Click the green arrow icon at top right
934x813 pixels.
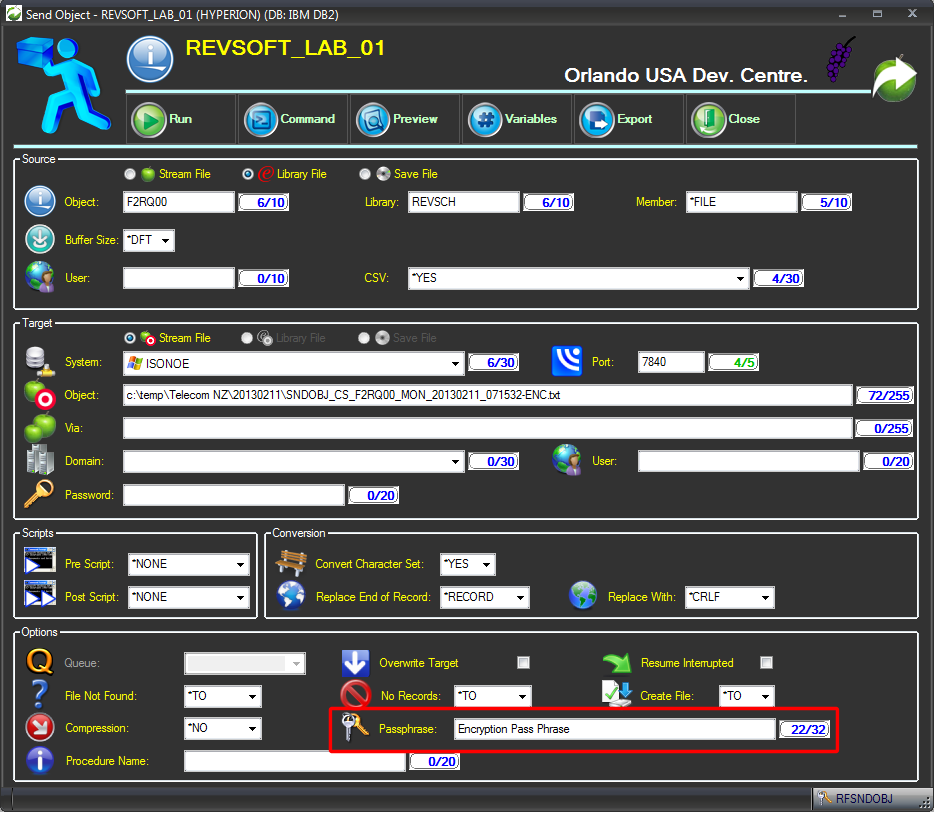click(x=893, y=79)
